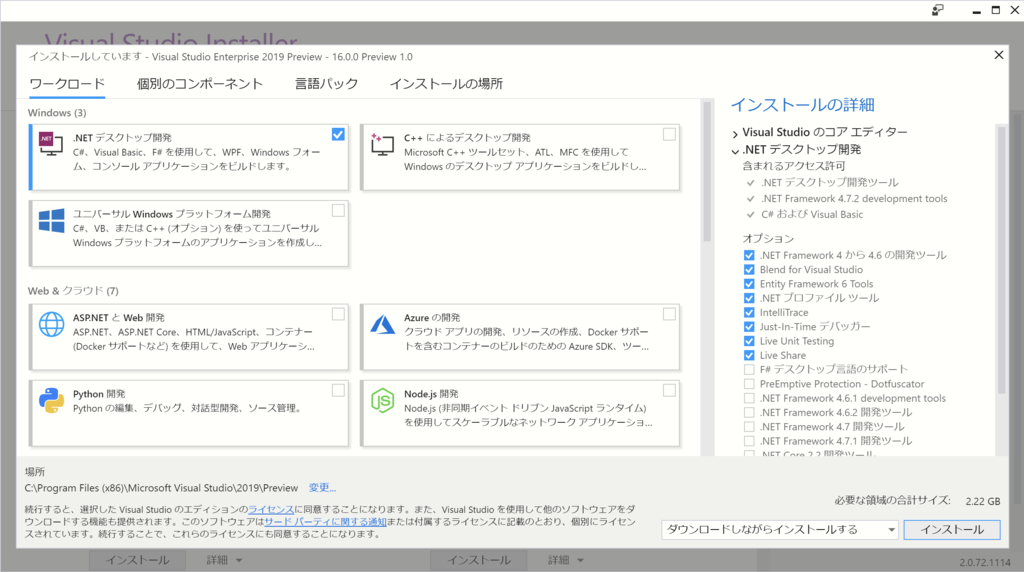Check F# デスクトップ言語のサポート option
This screenshot has width=1024, height=572.
tap(749, 370)
